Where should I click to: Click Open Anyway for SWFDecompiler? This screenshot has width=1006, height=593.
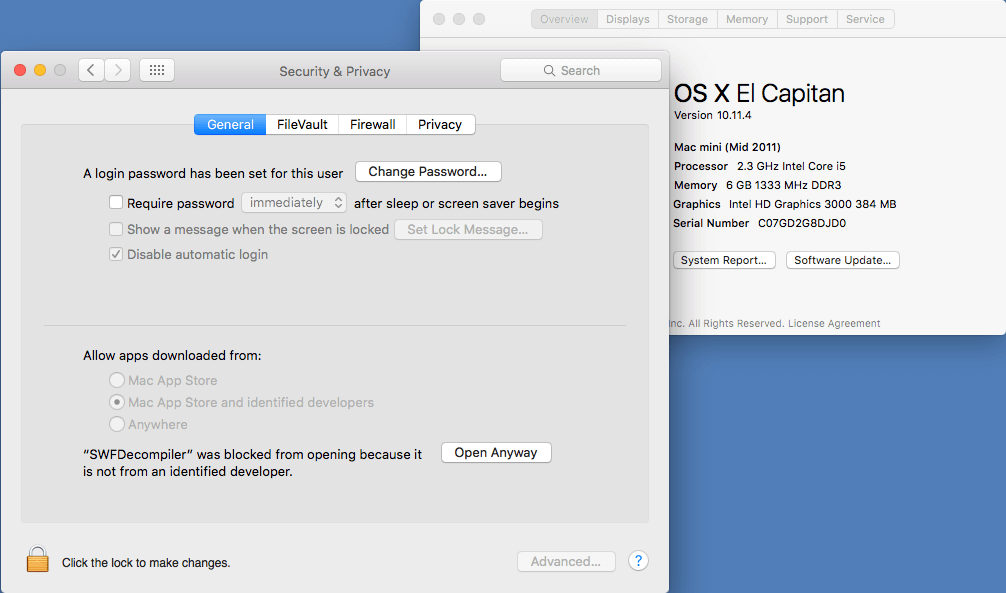(x=496, y=452)
